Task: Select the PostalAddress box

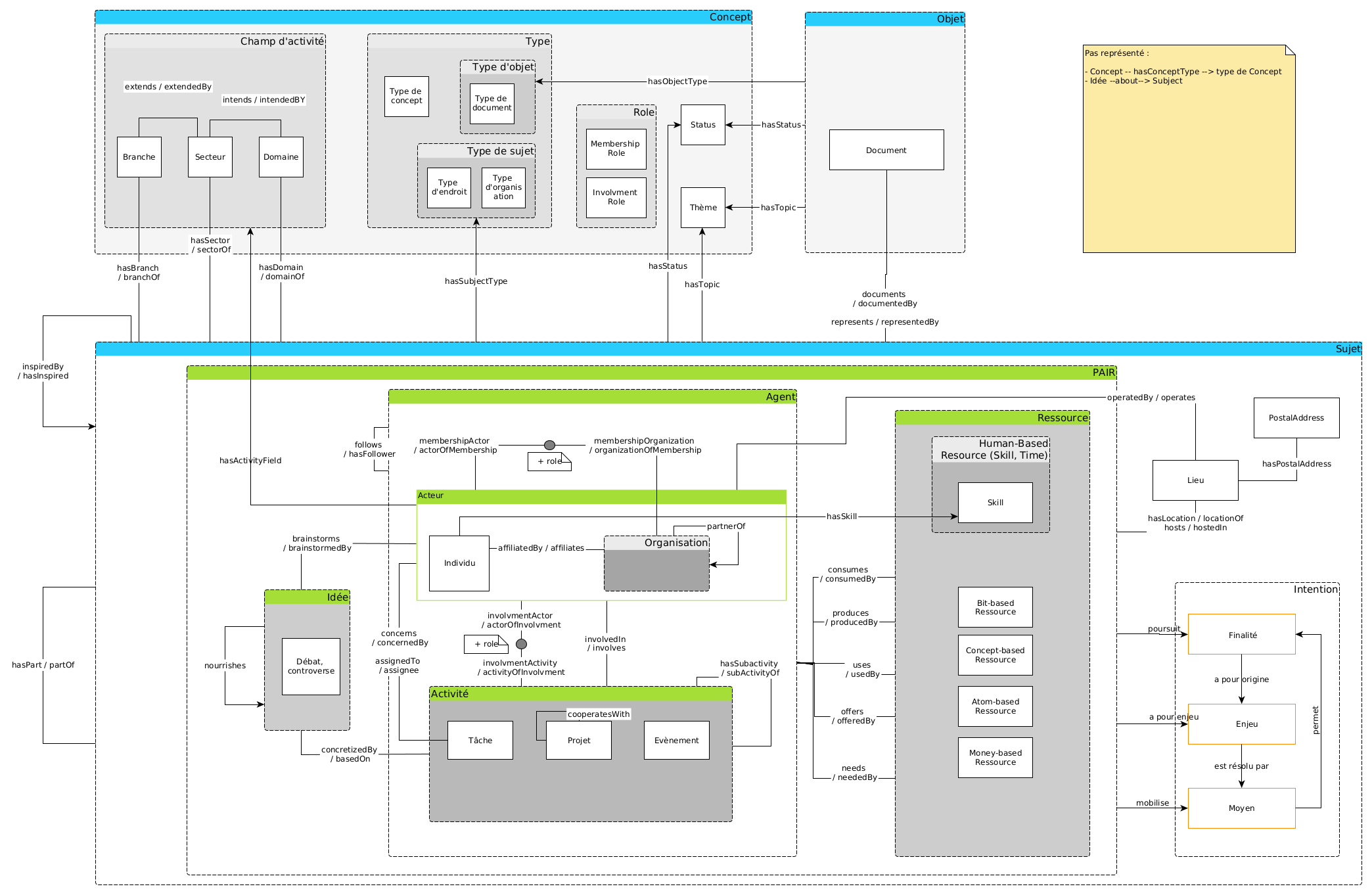Action: [1296, 418]
